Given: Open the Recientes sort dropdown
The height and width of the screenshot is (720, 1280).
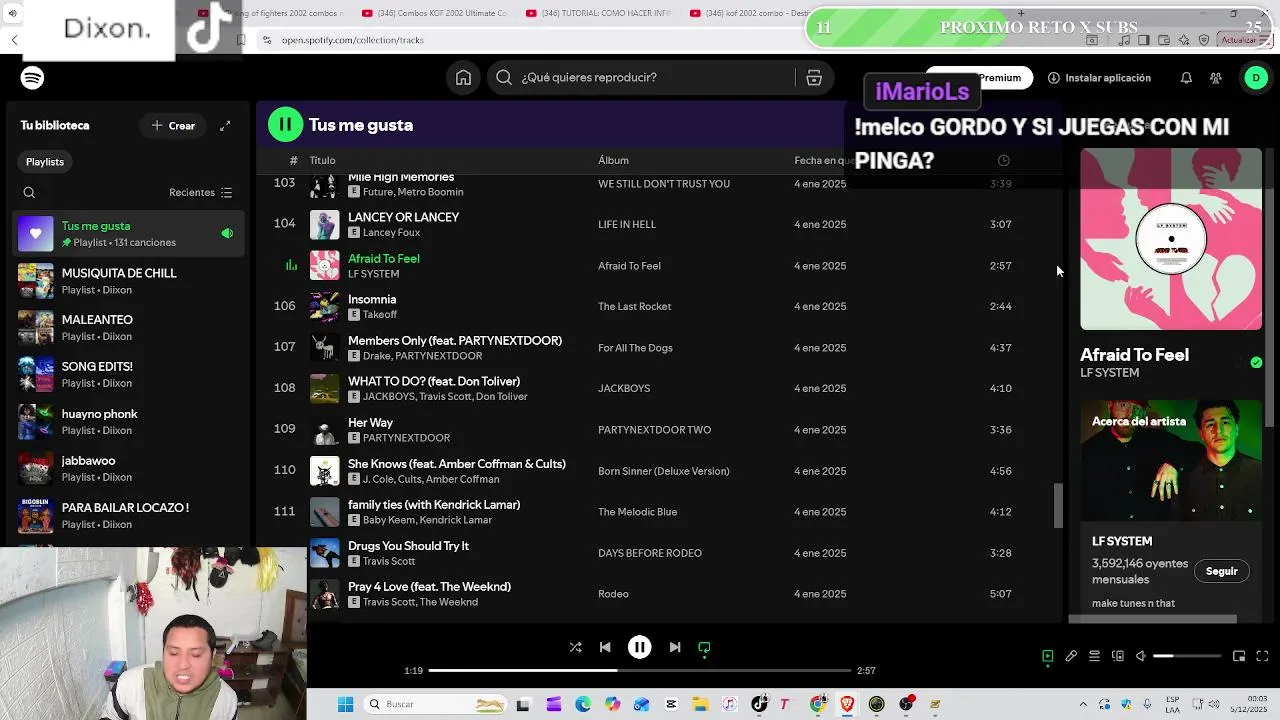Looking at the screenshot, I should pos(200,192).
